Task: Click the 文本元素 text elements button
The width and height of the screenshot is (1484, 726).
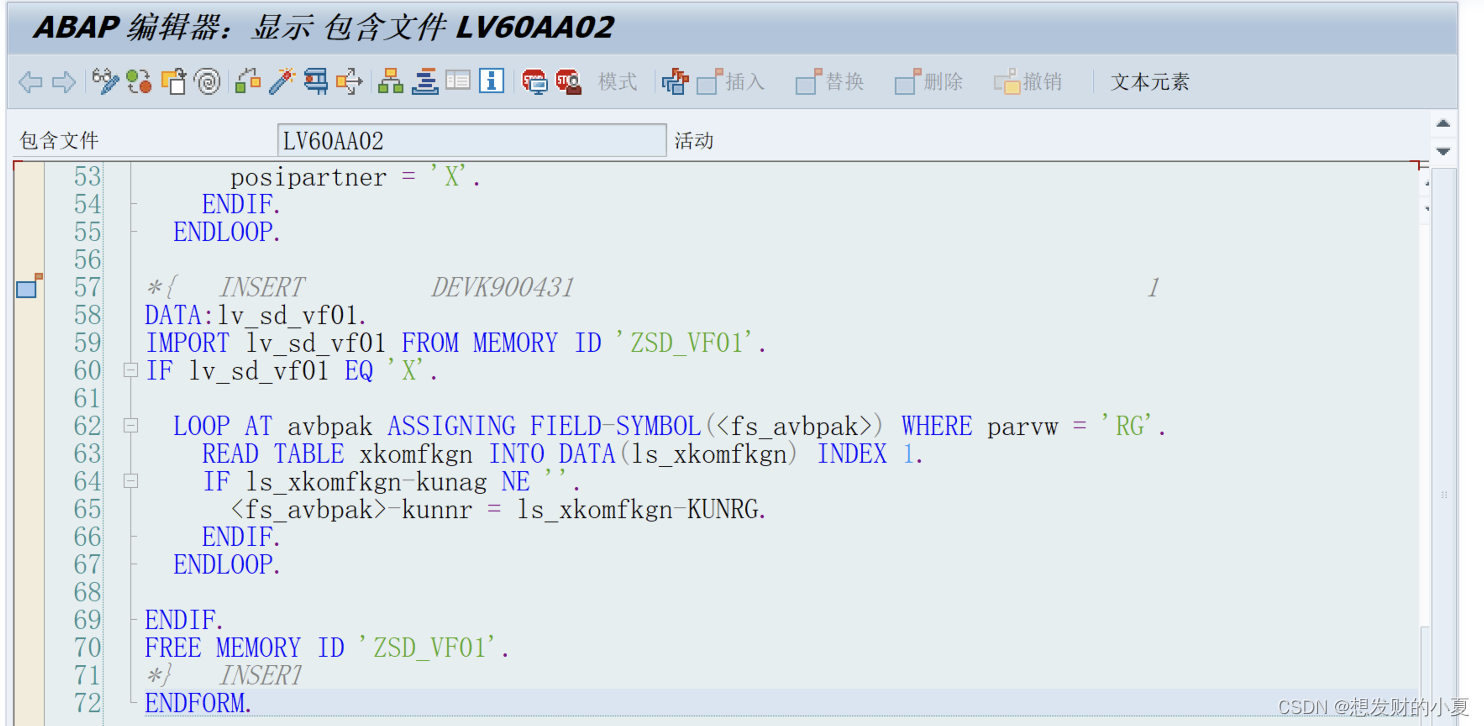Action: pos(1149,82)
